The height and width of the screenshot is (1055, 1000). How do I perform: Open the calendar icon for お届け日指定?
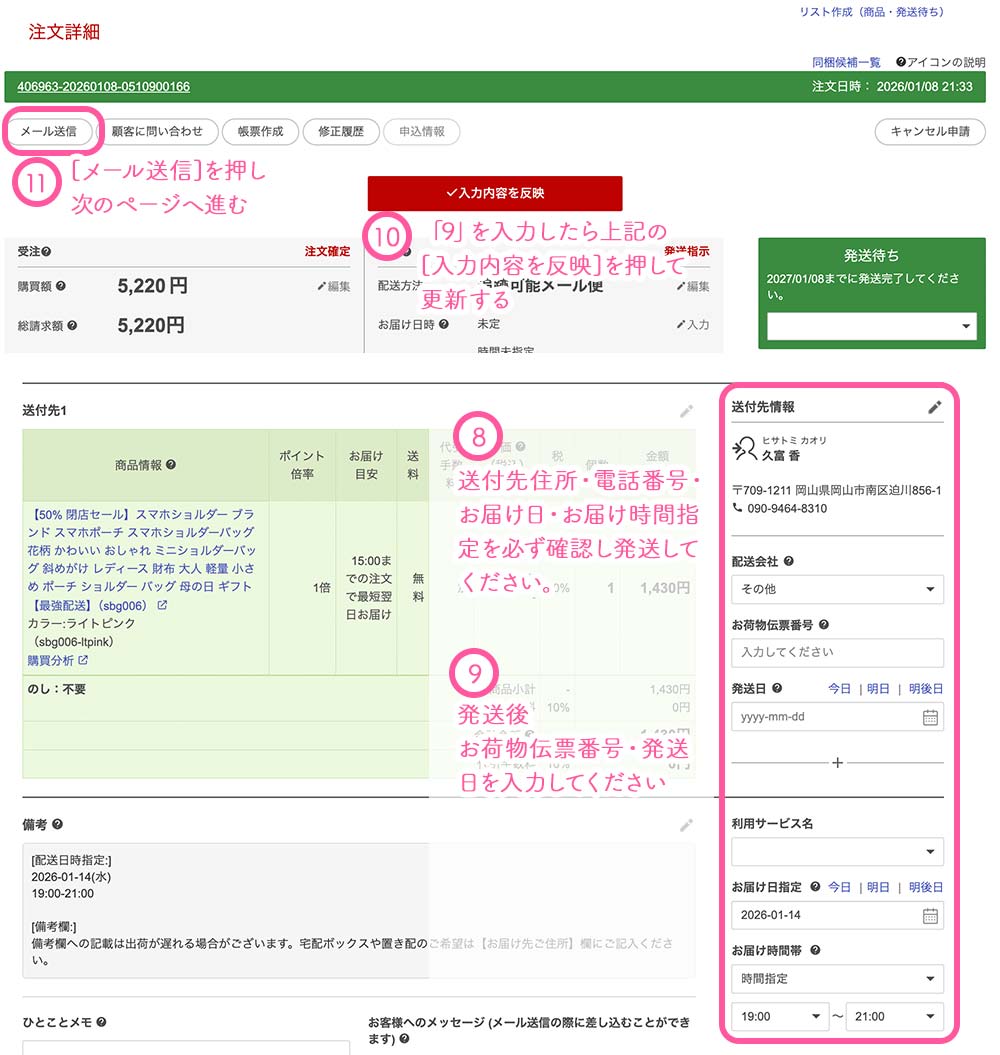tap(930, 915)
